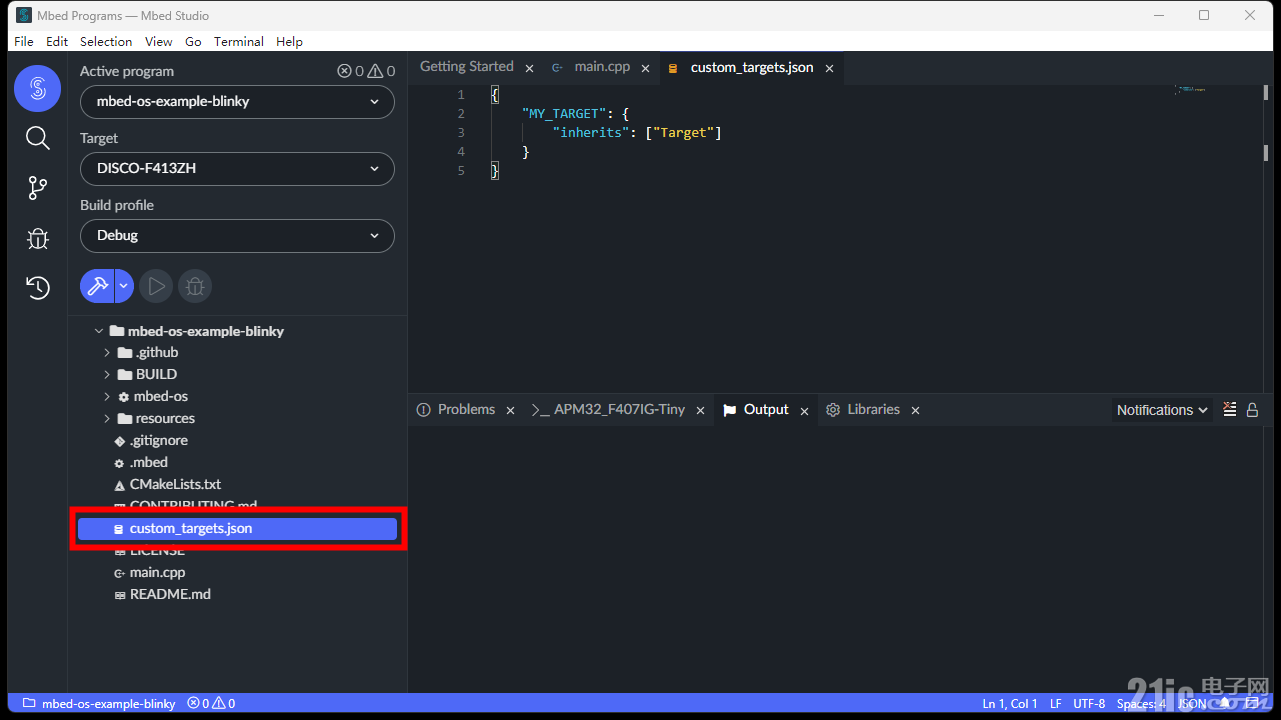Open the History view clock icon
Screen dimensions: 1281x720
37,288
